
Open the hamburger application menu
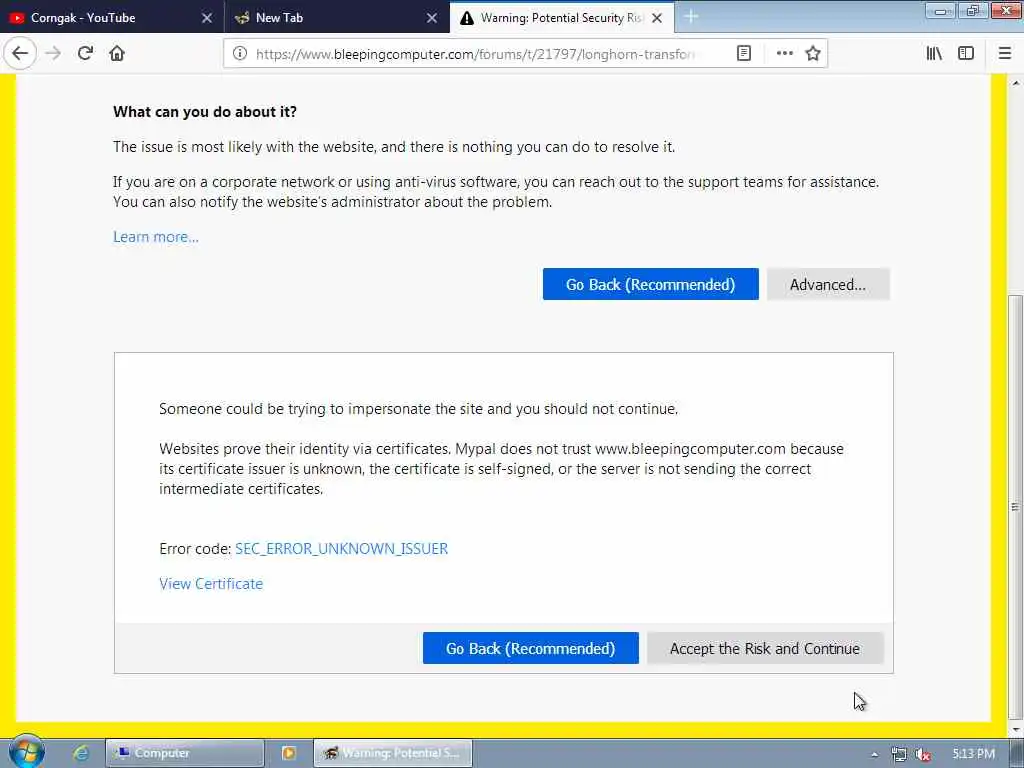[1005, 54]
